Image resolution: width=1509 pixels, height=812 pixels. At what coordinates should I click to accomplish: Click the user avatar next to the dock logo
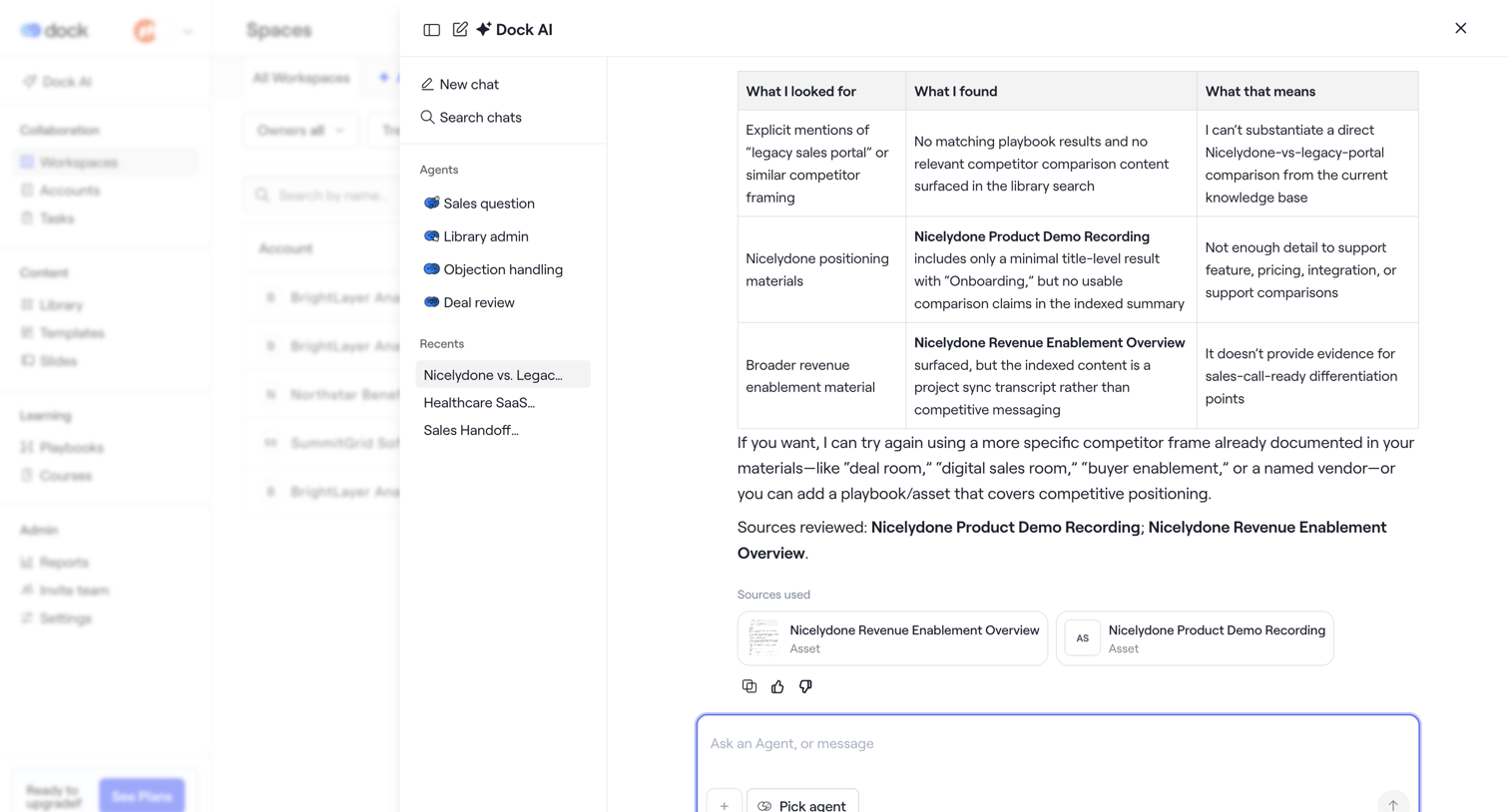tap(146, 31)
